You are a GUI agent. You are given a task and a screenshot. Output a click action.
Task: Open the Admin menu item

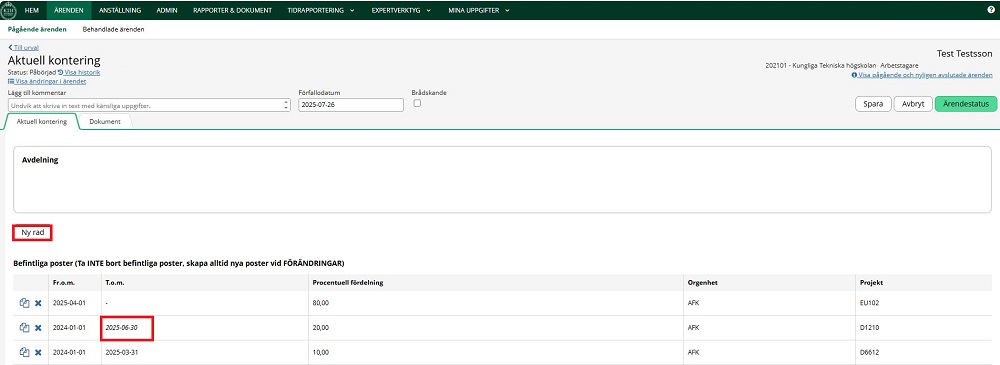[x=166, y=10]
